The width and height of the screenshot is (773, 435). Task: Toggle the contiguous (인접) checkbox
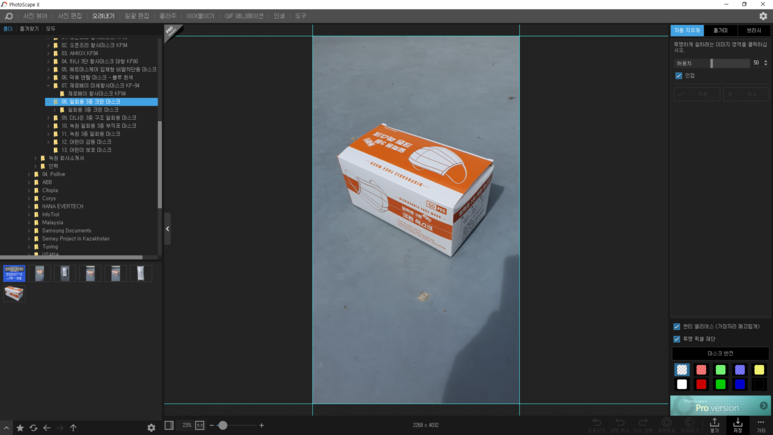coord(679,75)
